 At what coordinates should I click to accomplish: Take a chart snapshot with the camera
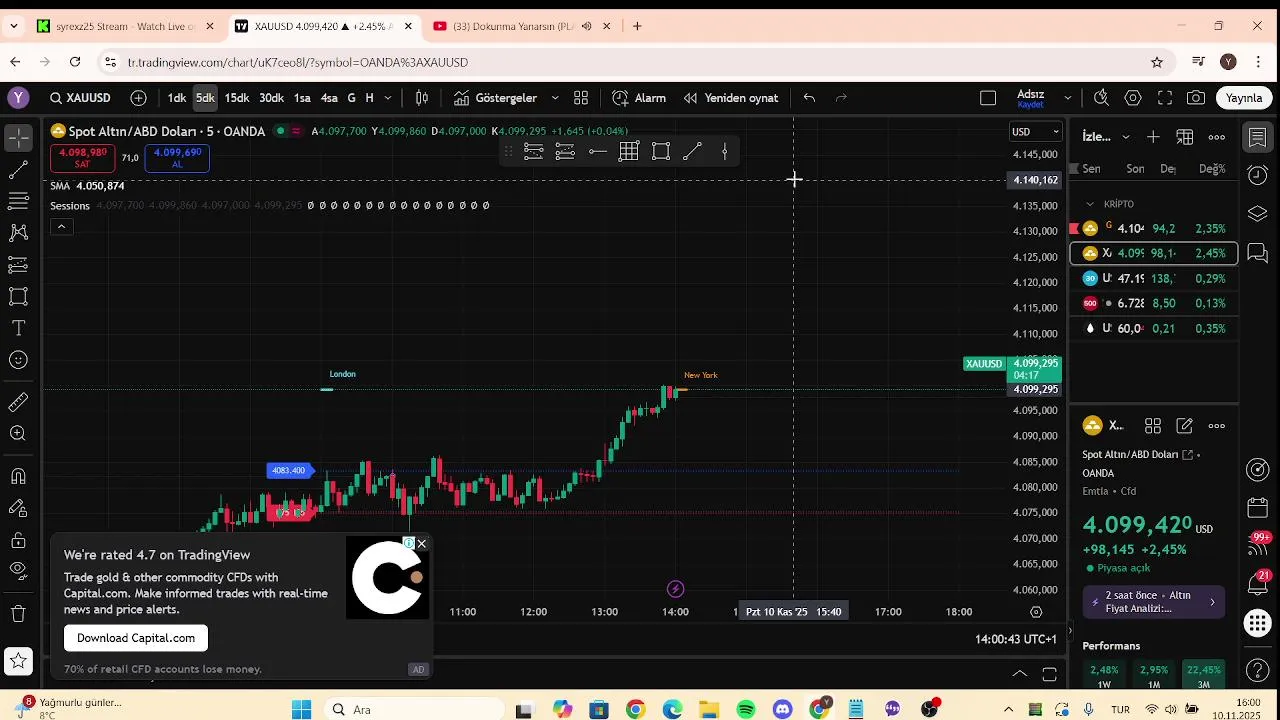tap(1196, 98)
